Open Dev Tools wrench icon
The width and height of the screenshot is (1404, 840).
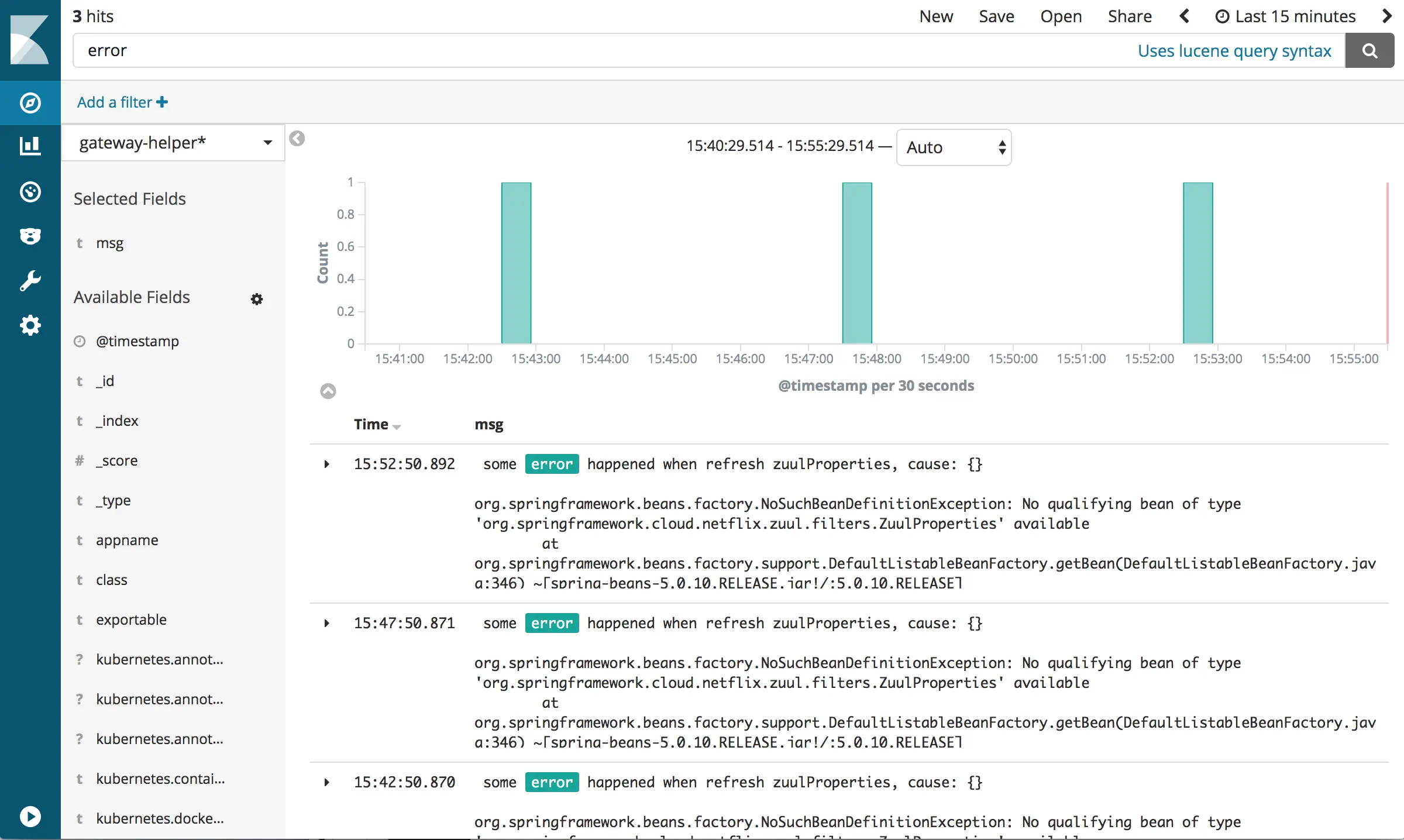click(30, 281)
